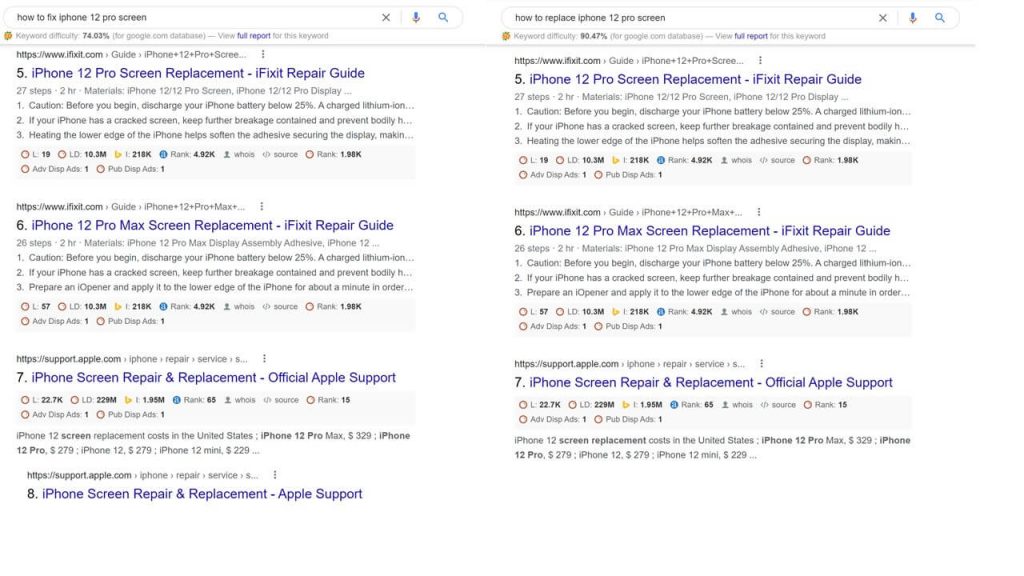1024x576 pixels.
Task: Click whois in left result 7 metrics
Action: pyautogui.click(x=240, y=400)
